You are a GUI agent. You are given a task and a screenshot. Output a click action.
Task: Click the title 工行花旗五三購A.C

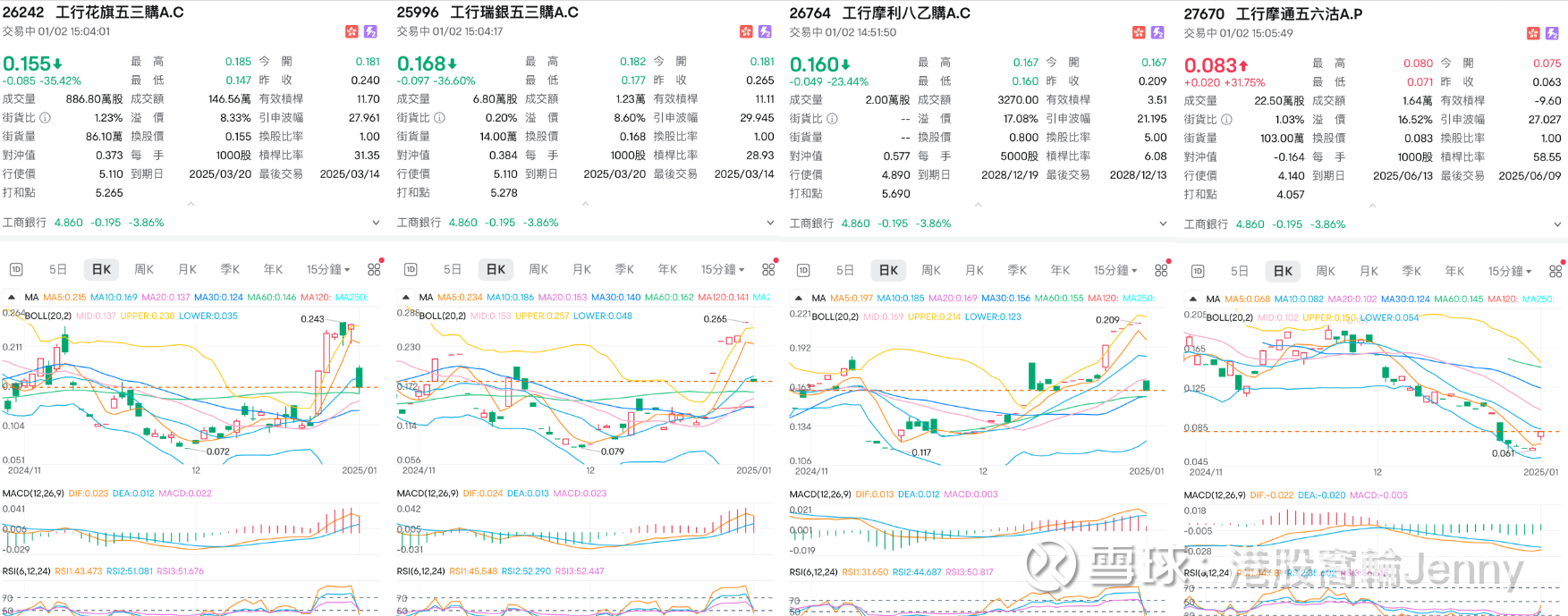pos(120,13)
